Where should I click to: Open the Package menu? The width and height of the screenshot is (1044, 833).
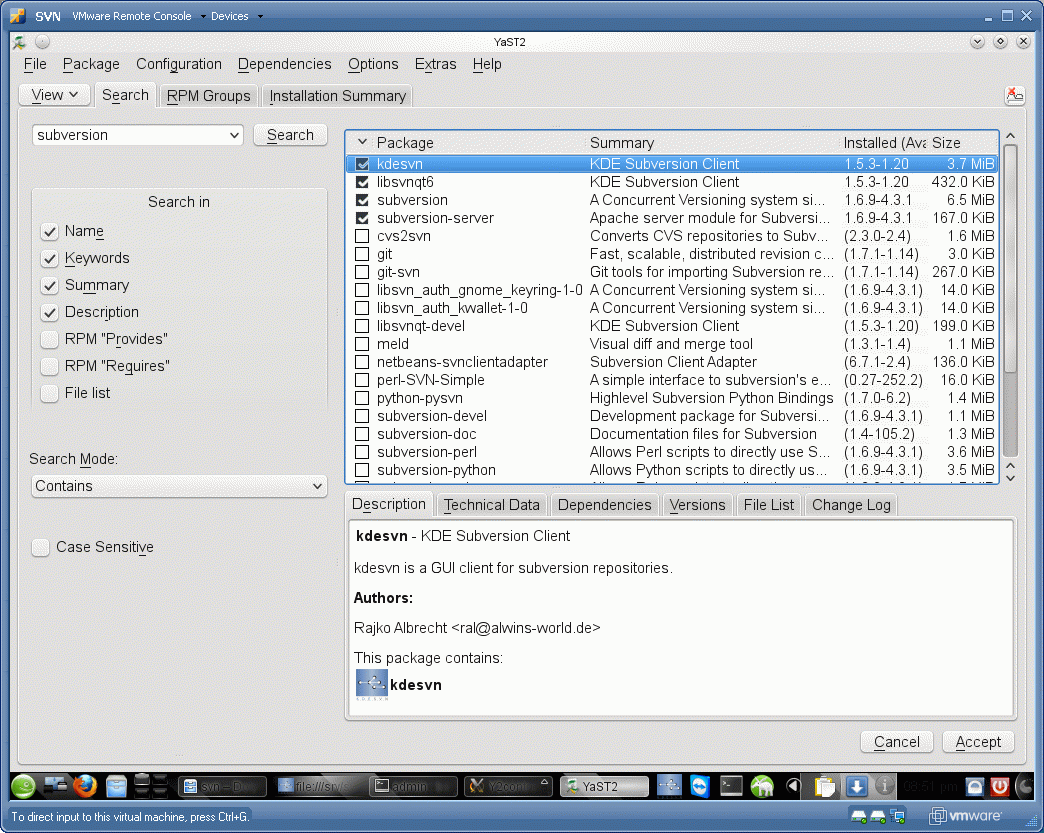click(x=91, y=65)
